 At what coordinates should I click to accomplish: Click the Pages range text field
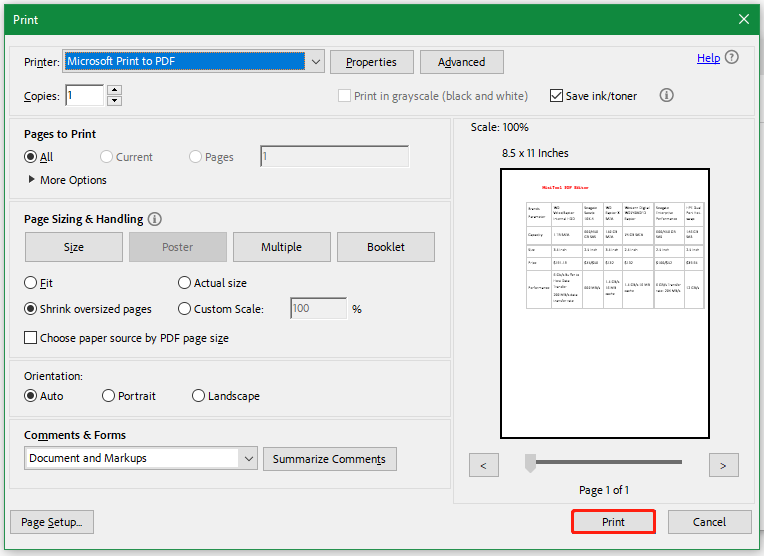pyautogui.click(x=335, y=156)
